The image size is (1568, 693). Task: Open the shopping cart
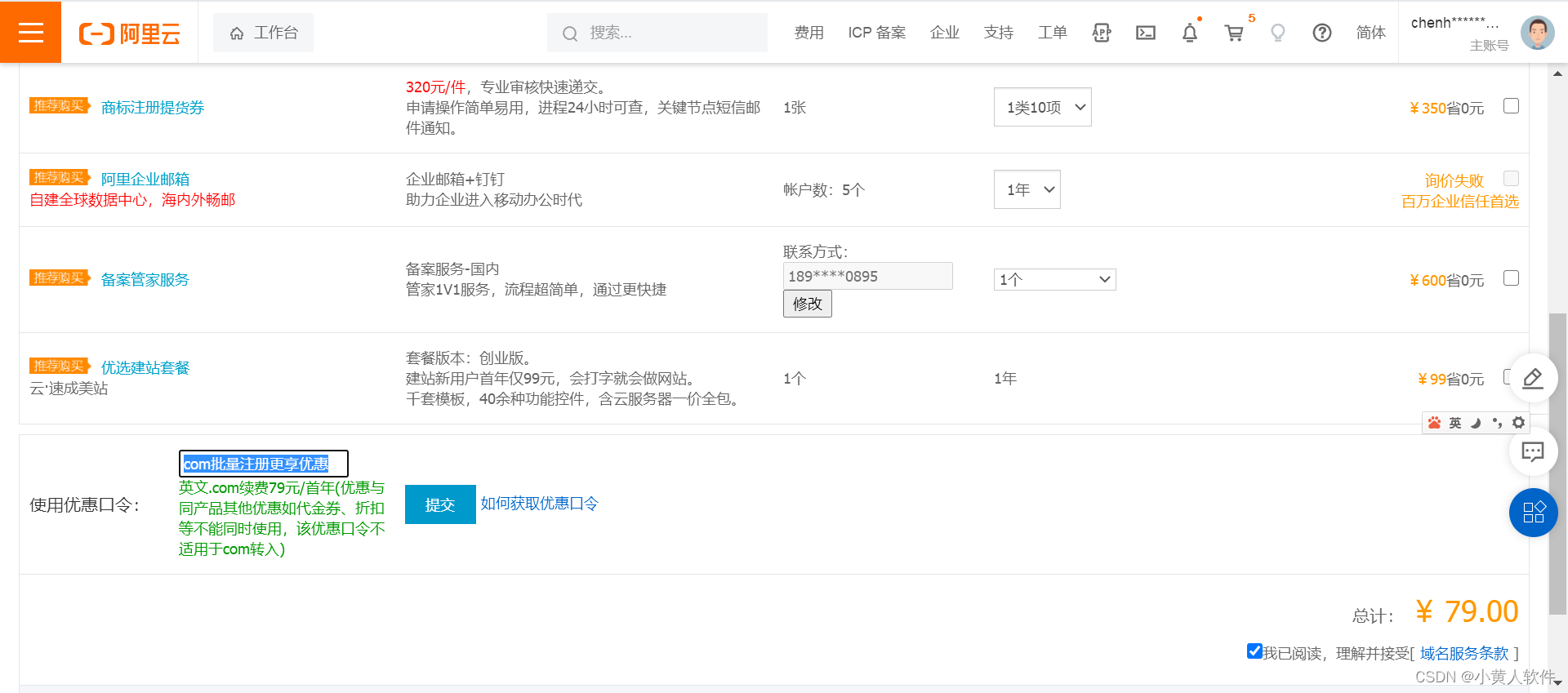click(x=1234, y=33)
